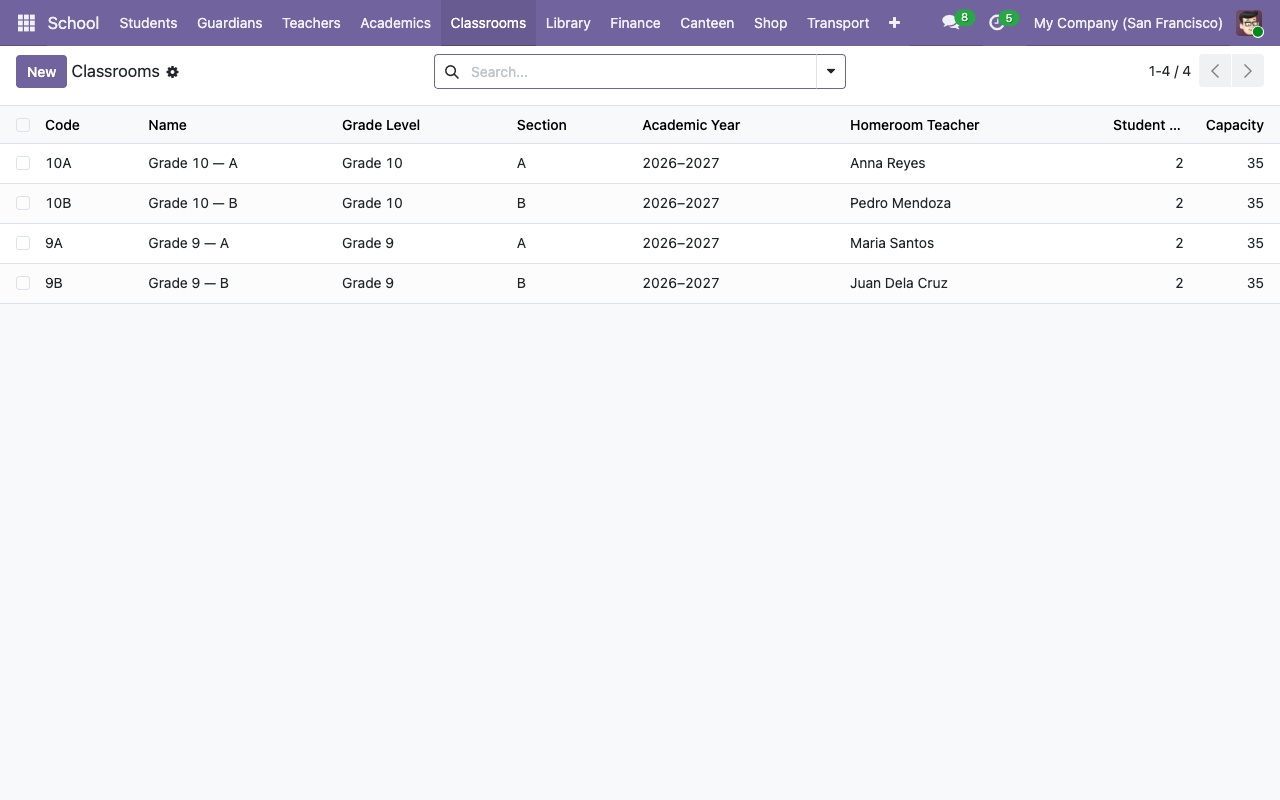This screenshot has width=1280, height=800.
Task: Open the Students menu
Action: pyautogui.click(x=148, y=23)
